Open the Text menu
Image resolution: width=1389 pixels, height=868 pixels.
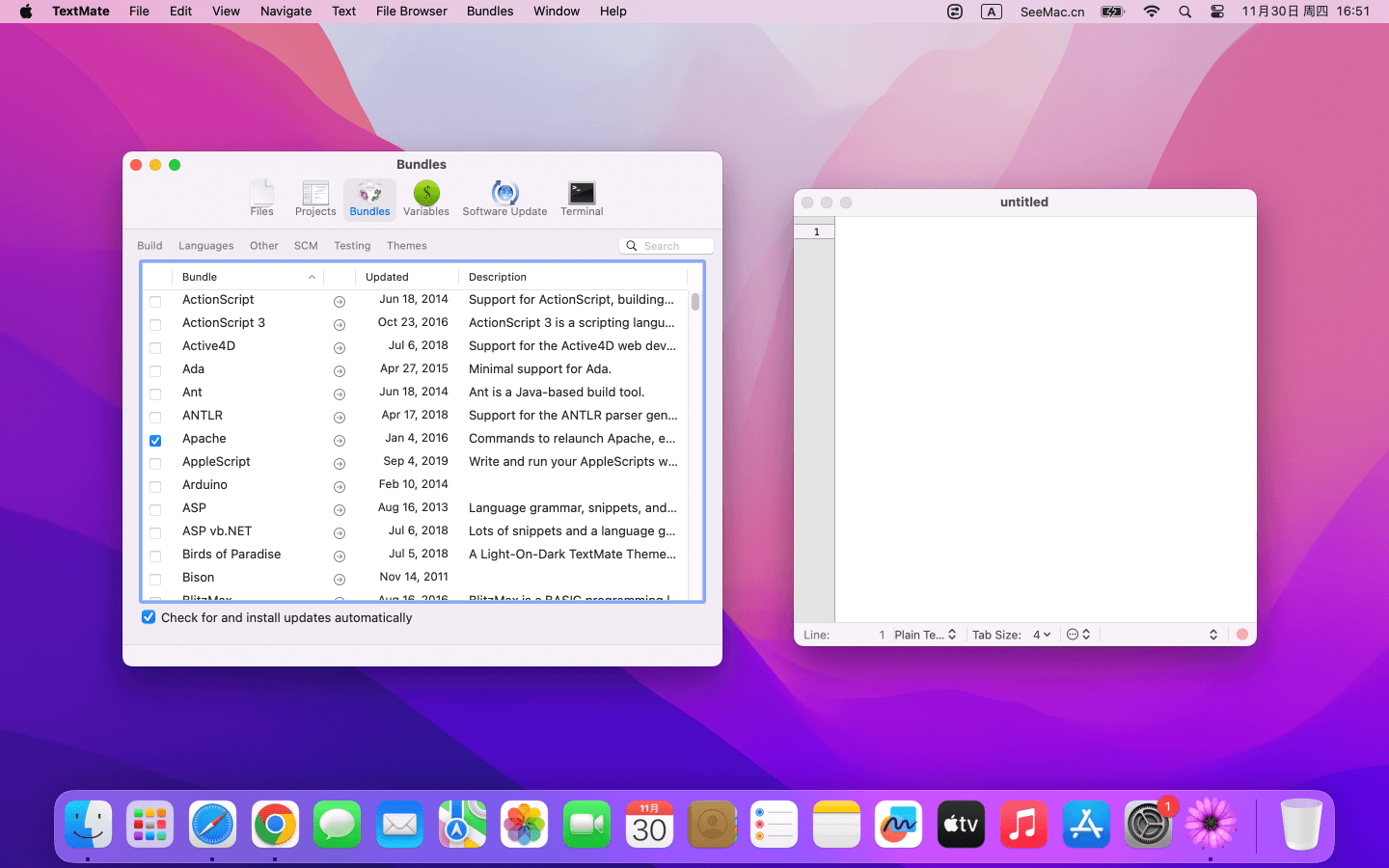343,12
